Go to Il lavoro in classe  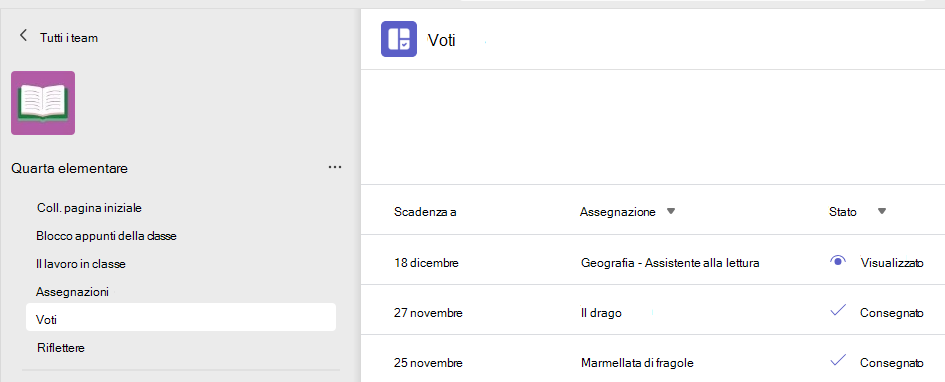tap(81, 264)
